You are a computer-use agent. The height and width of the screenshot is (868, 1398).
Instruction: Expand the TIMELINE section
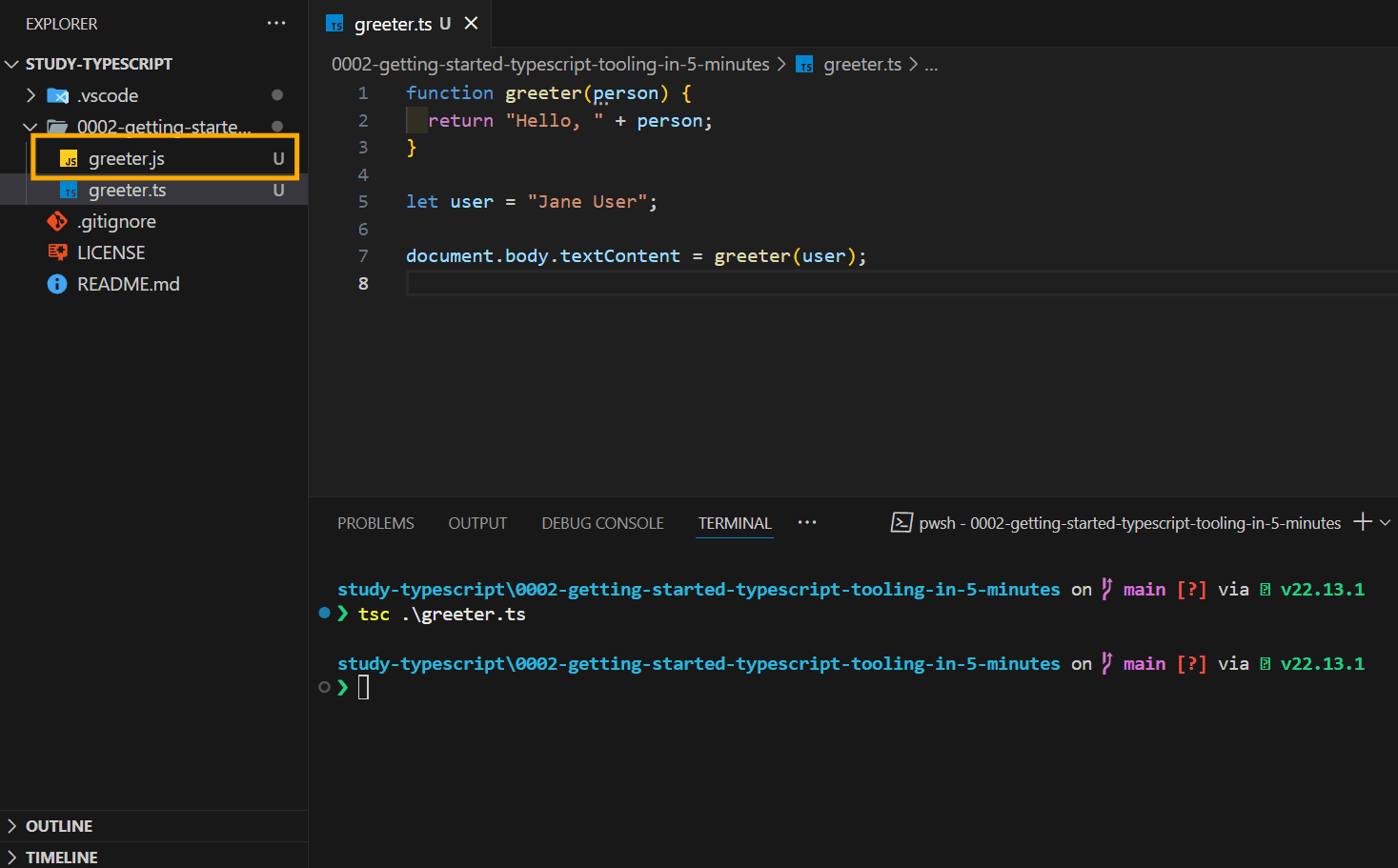coord(153,857)
